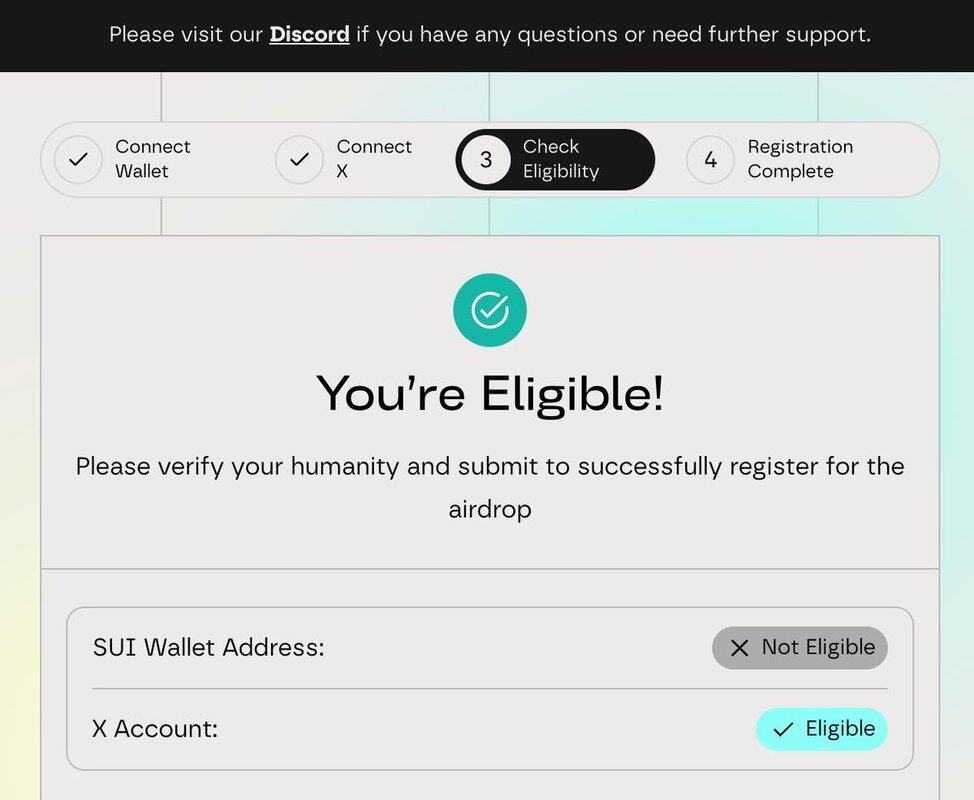The image size is (974, 800).
Task: Select the step 4 number circle
Action: [x=710, y=160]
